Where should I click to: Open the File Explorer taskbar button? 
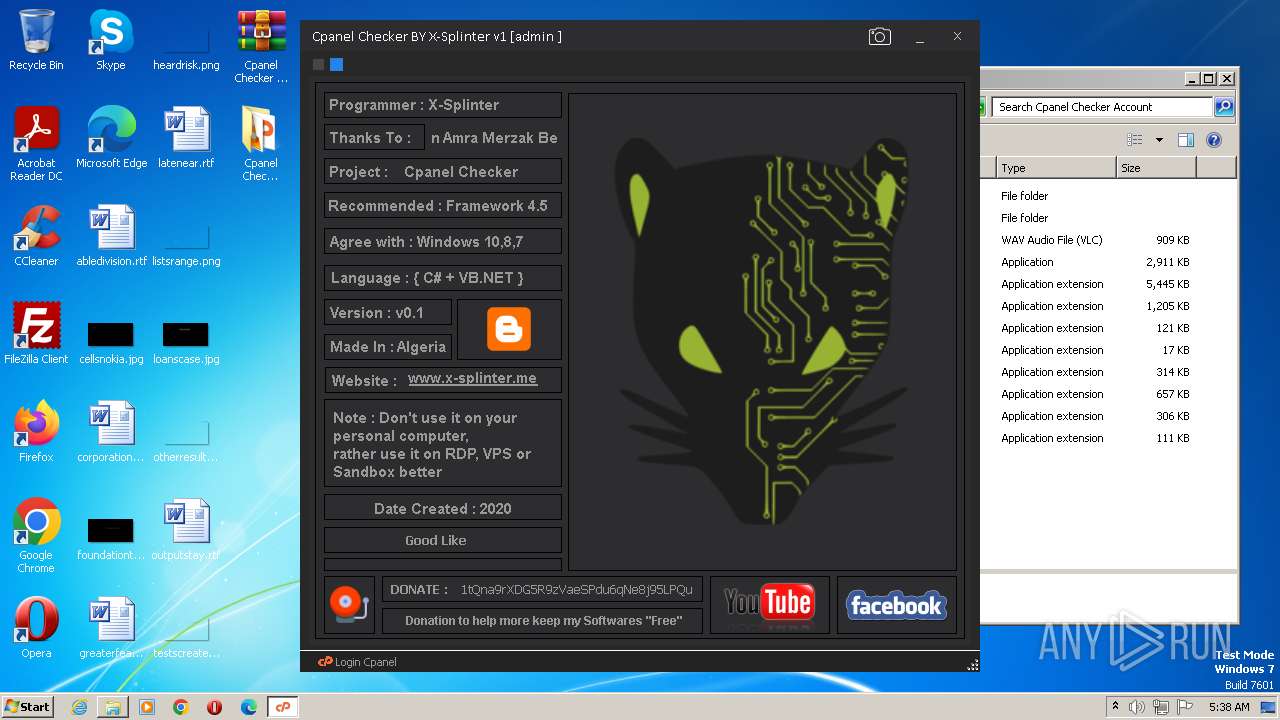point(113,707)
